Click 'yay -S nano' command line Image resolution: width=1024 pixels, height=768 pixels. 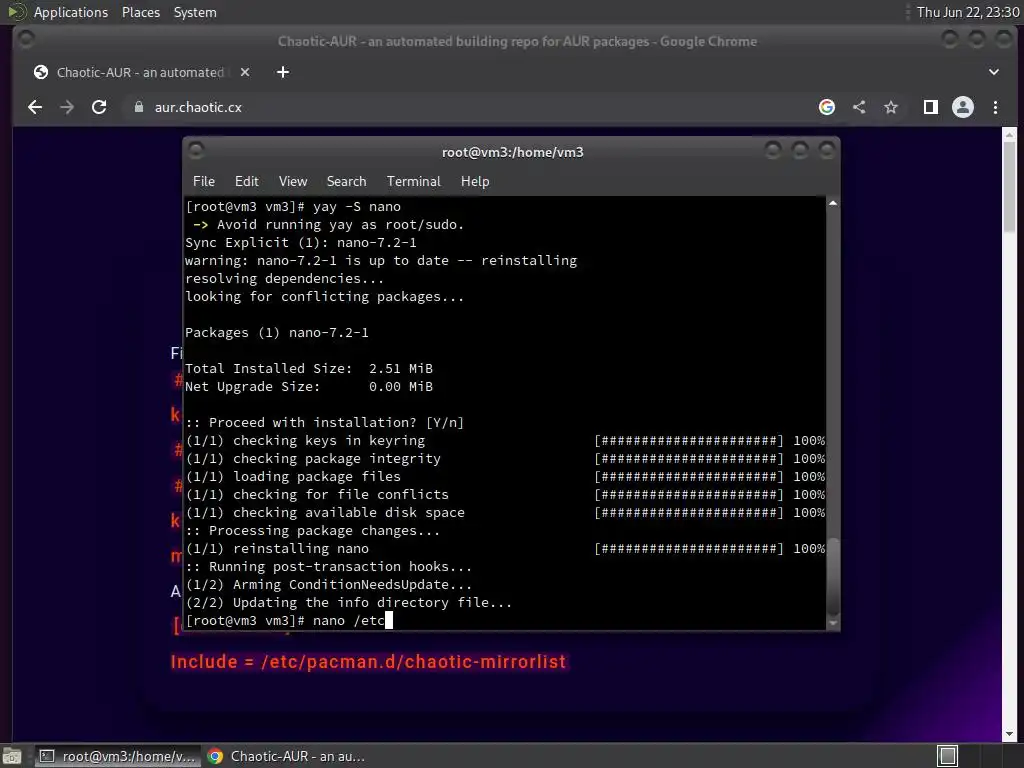(293, 206)
